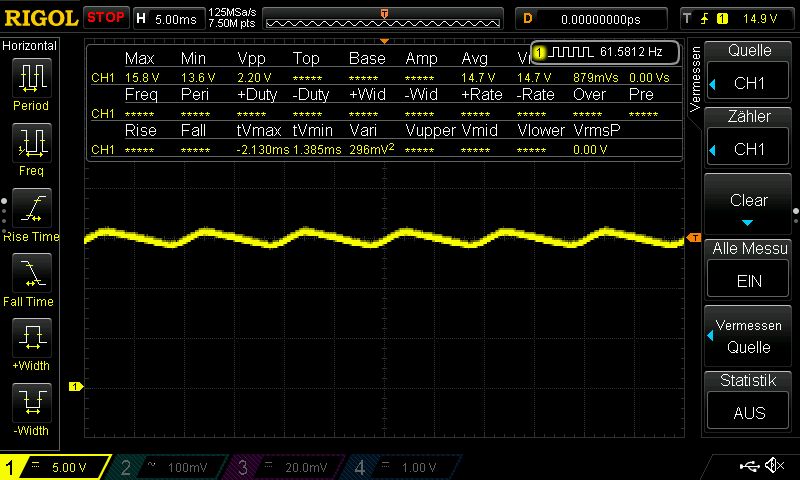Select channel 1 label at 5.00 V
Viewport: 800px width, 480px height.
point(55,467)
